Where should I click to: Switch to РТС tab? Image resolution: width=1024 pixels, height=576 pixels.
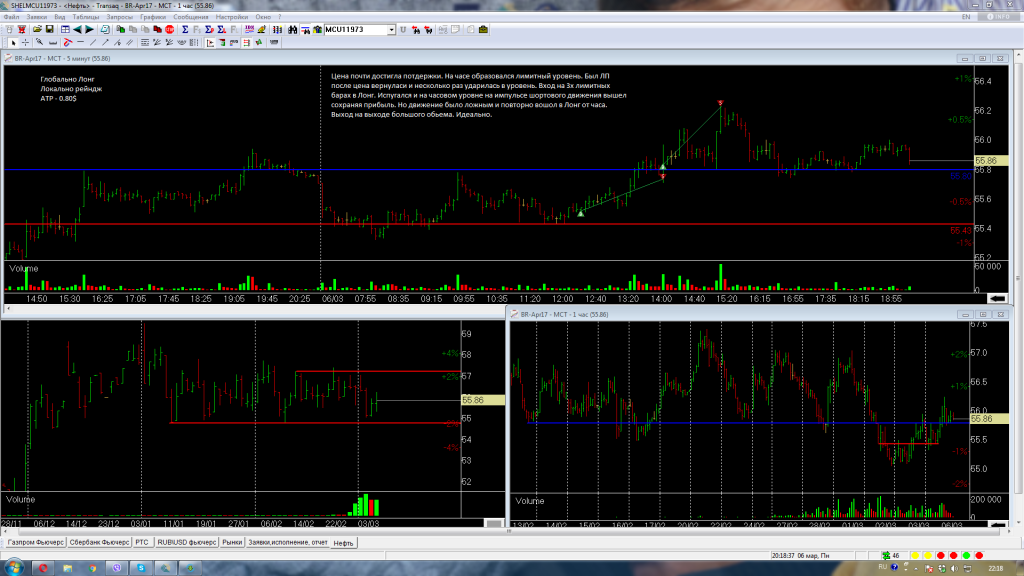(142, 543)
